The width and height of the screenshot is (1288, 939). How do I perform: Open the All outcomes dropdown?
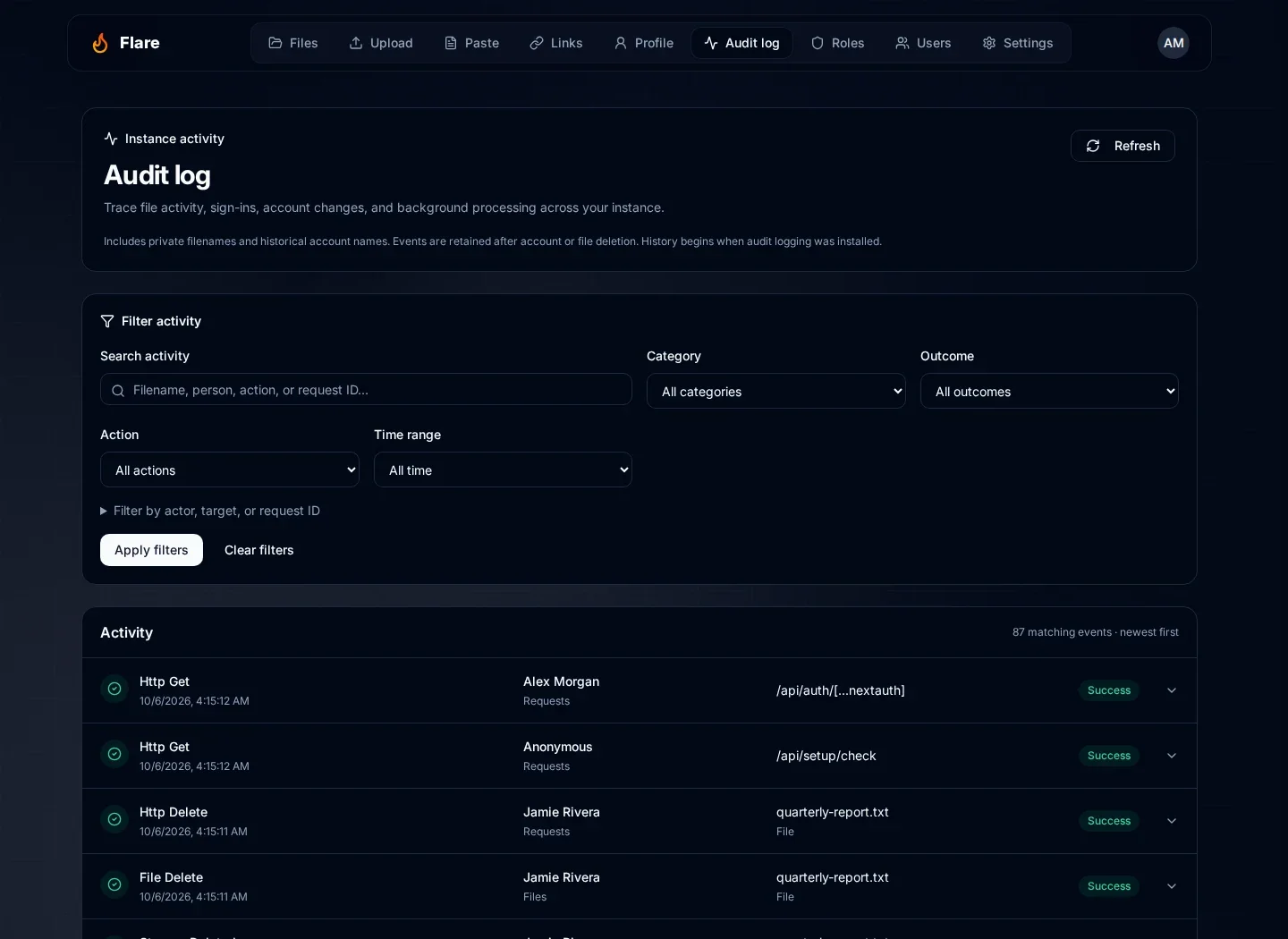[x=1049, y=391]
